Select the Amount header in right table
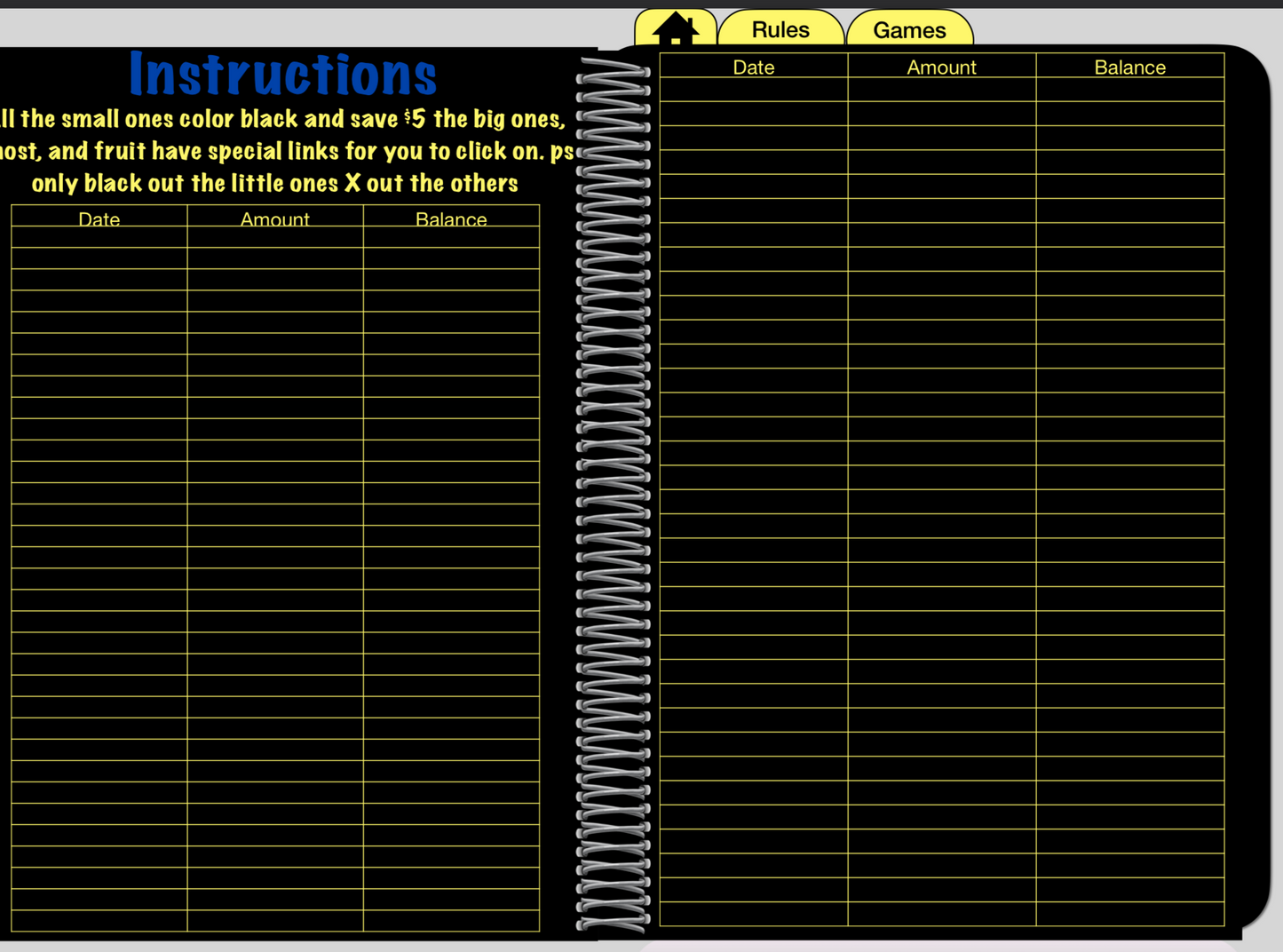This screenshot has height=952, width=1283. tap(941, 67)
